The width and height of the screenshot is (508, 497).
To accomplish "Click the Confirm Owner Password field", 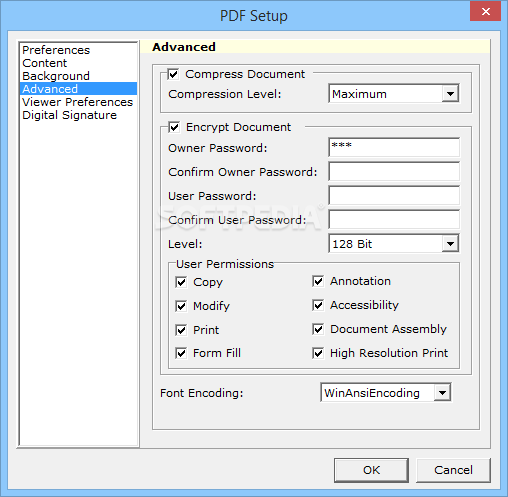I will point(394,171).
